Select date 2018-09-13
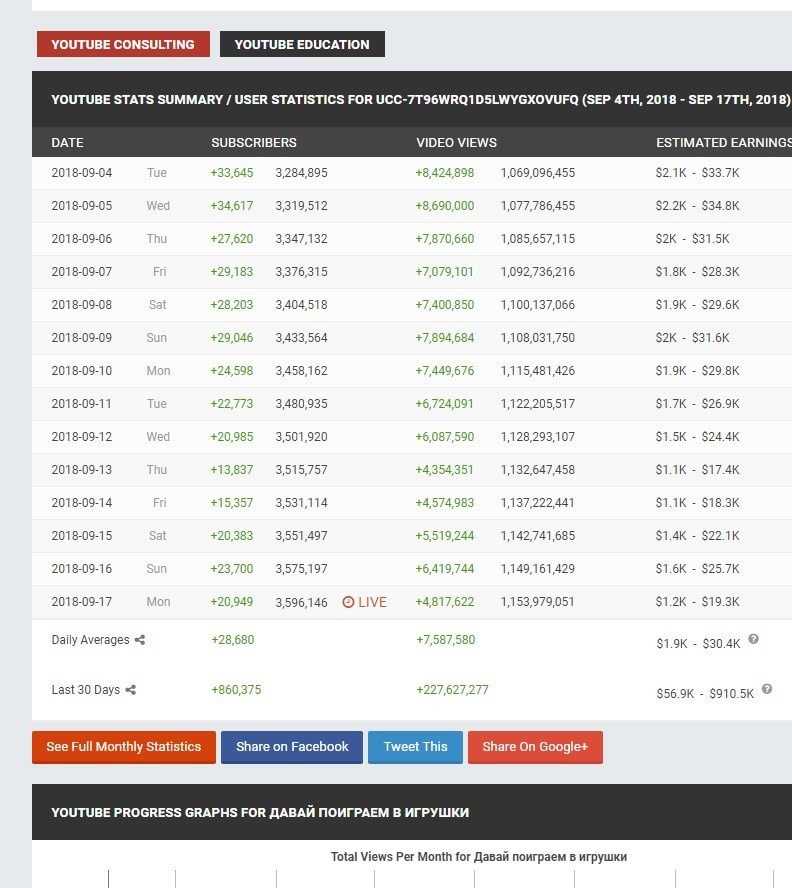 [82, 469]
